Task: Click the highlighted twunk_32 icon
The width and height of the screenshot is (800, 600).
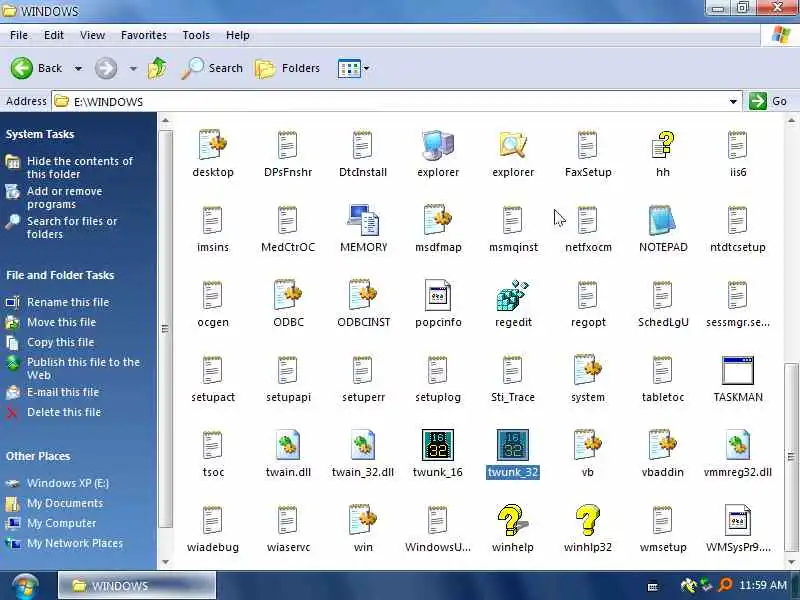Action: pos(513,445)
